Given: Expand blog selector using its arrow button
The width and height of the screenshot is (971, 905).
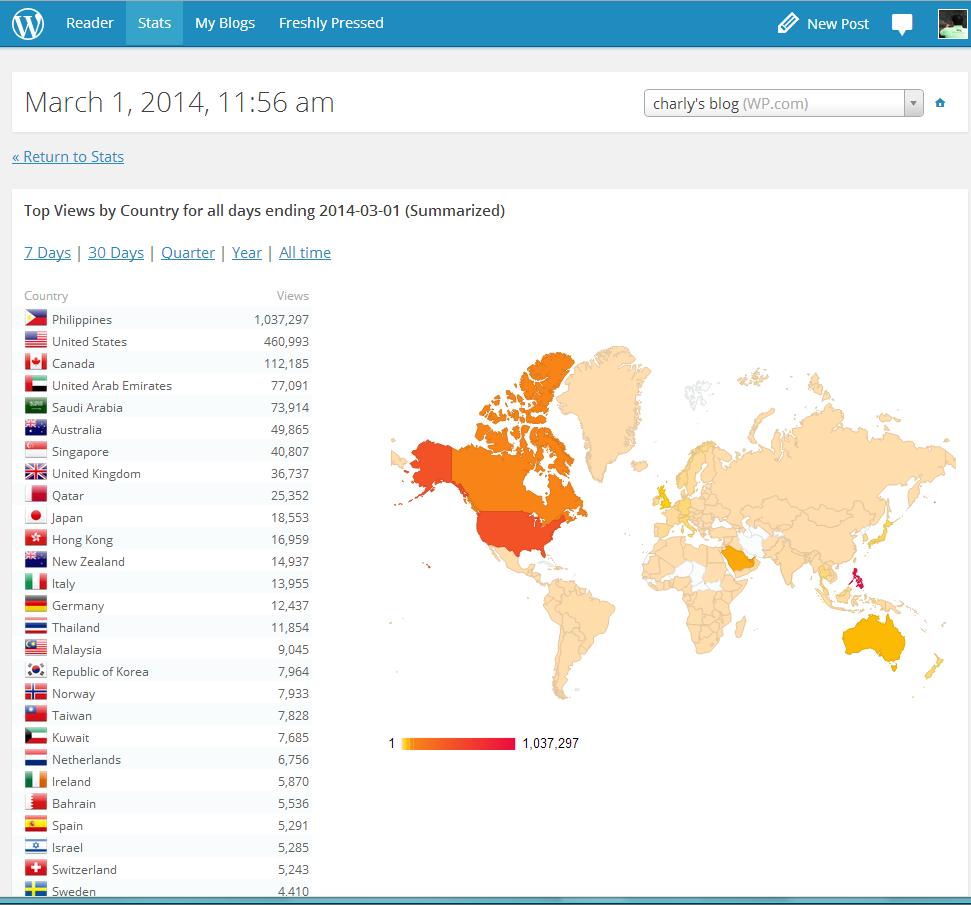Looking at the screenshot, I should 913,103.
